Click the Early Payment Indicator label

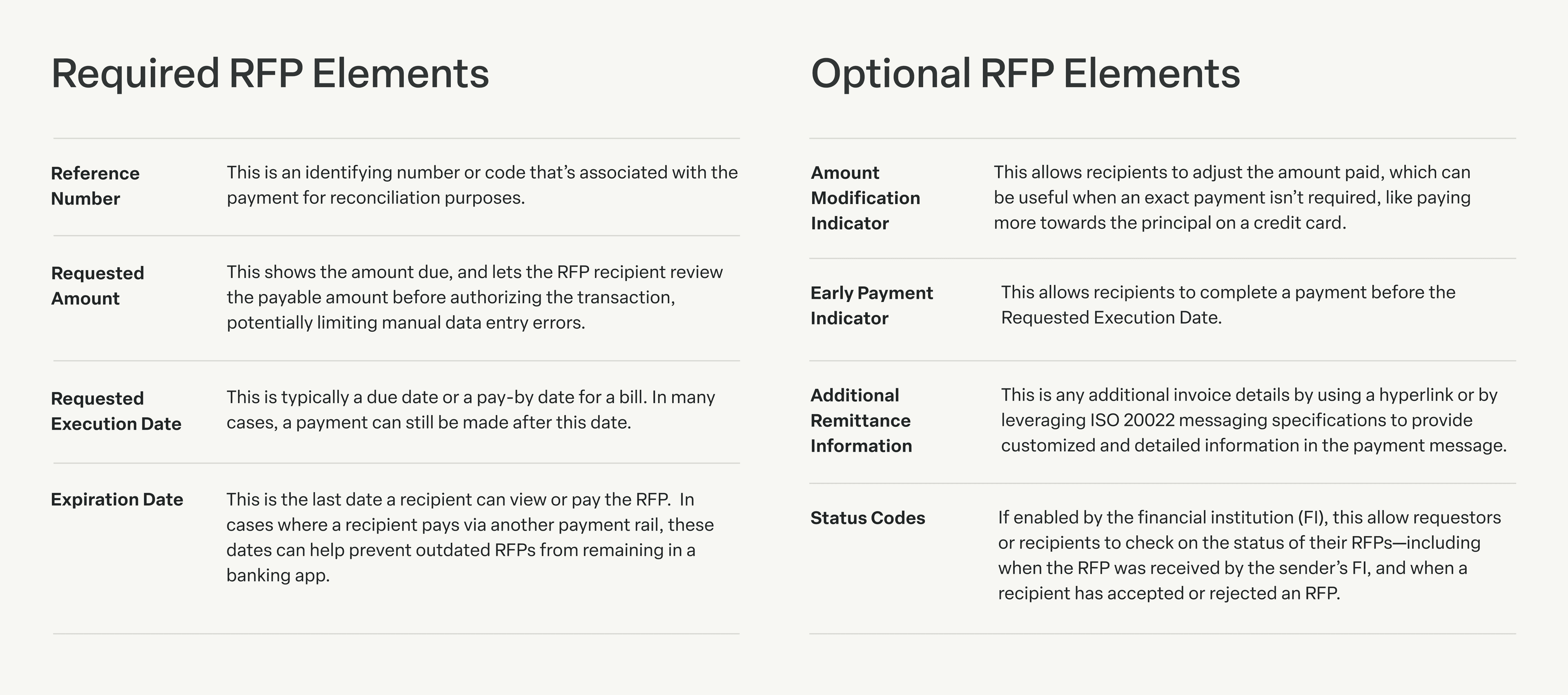point(871,306)
